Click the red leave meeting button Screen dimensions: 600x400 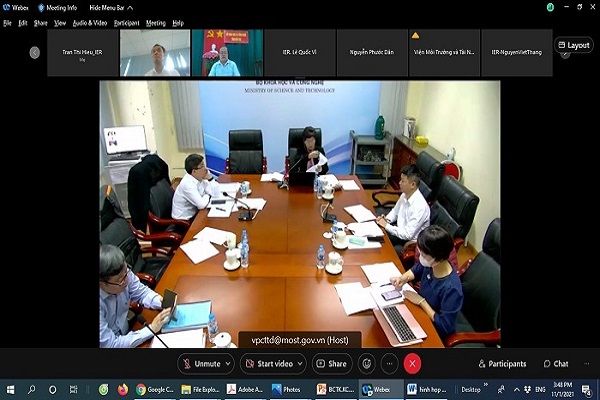[412, 364]
